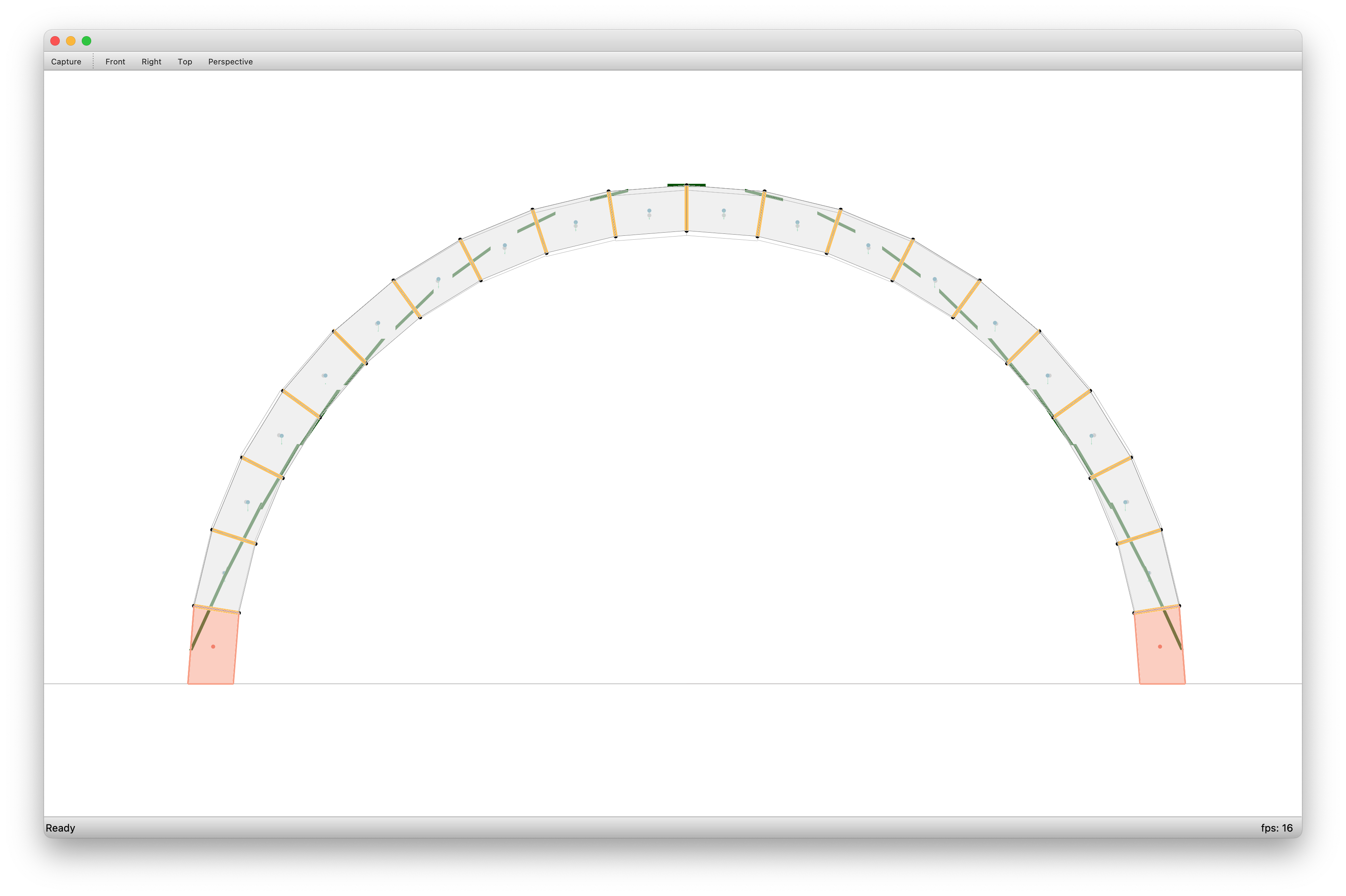
Task: Select the left red support block
Action: 213,646
